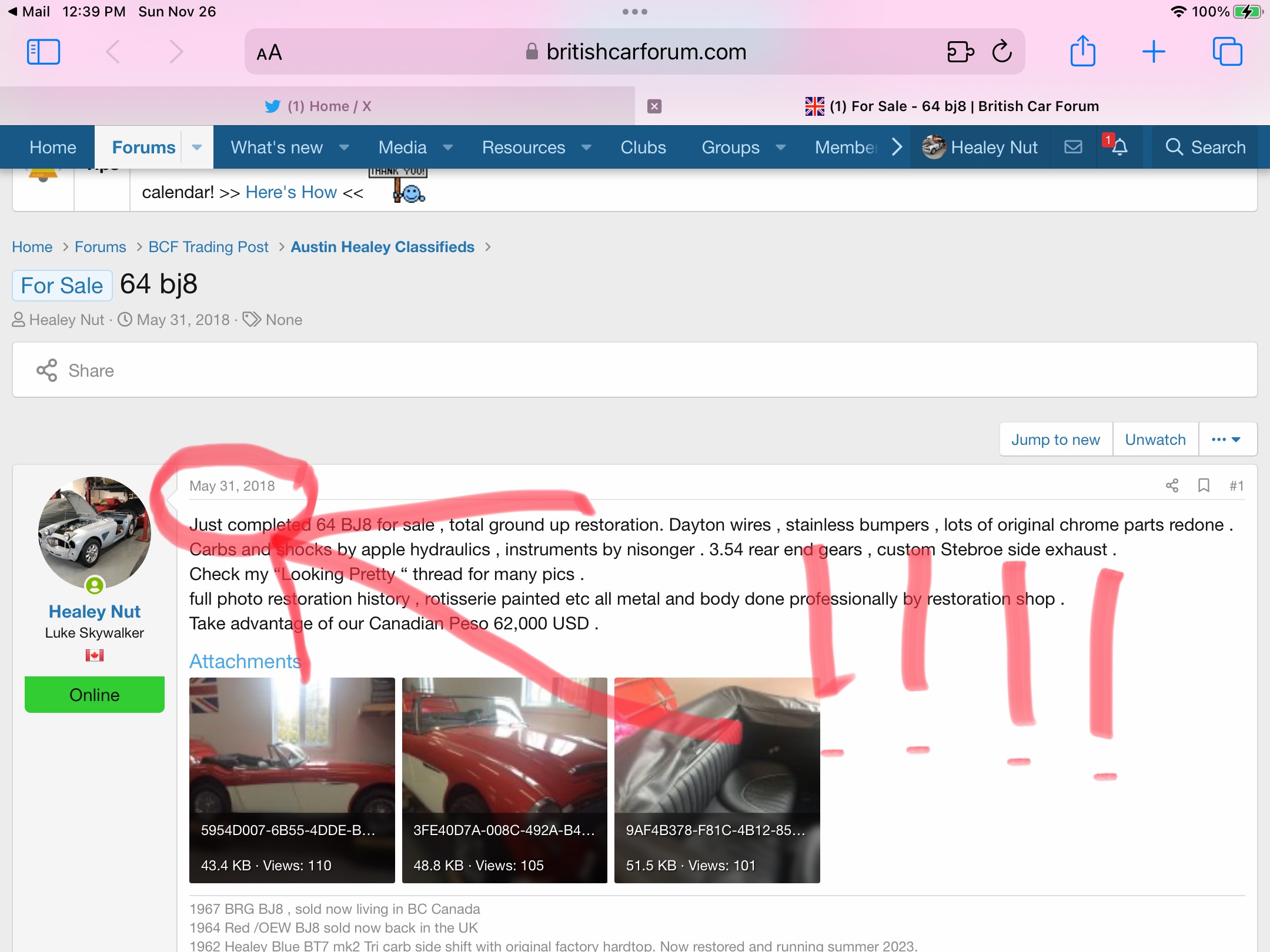This screenshot has height=952, width=1270.
Task: Open the post date May 31, 2018 permalink
Action: [x=232, y=486]
